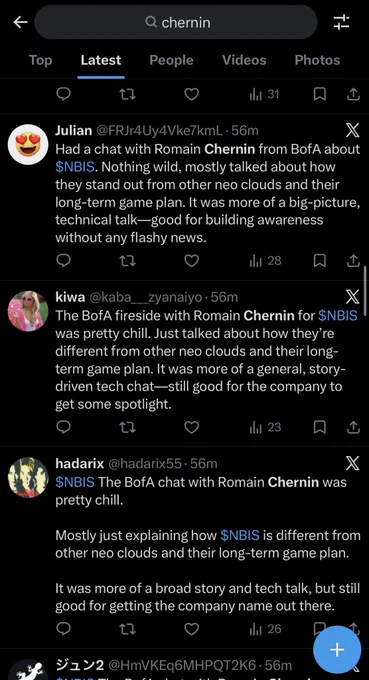The height and width of the screenshot is (680, 369).
Task: Like Julian's post with the heart icon
Action: click(192, 261)
